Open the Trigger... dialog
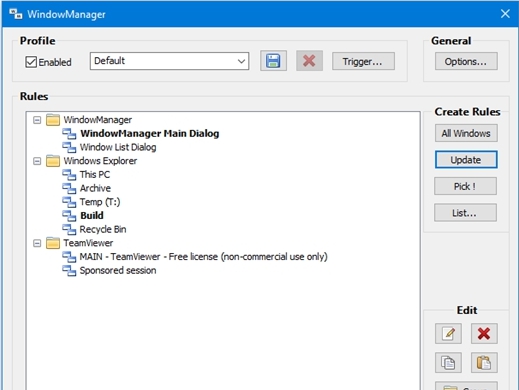The height and width of the screenshot is (390, 519). click(363, 61)
